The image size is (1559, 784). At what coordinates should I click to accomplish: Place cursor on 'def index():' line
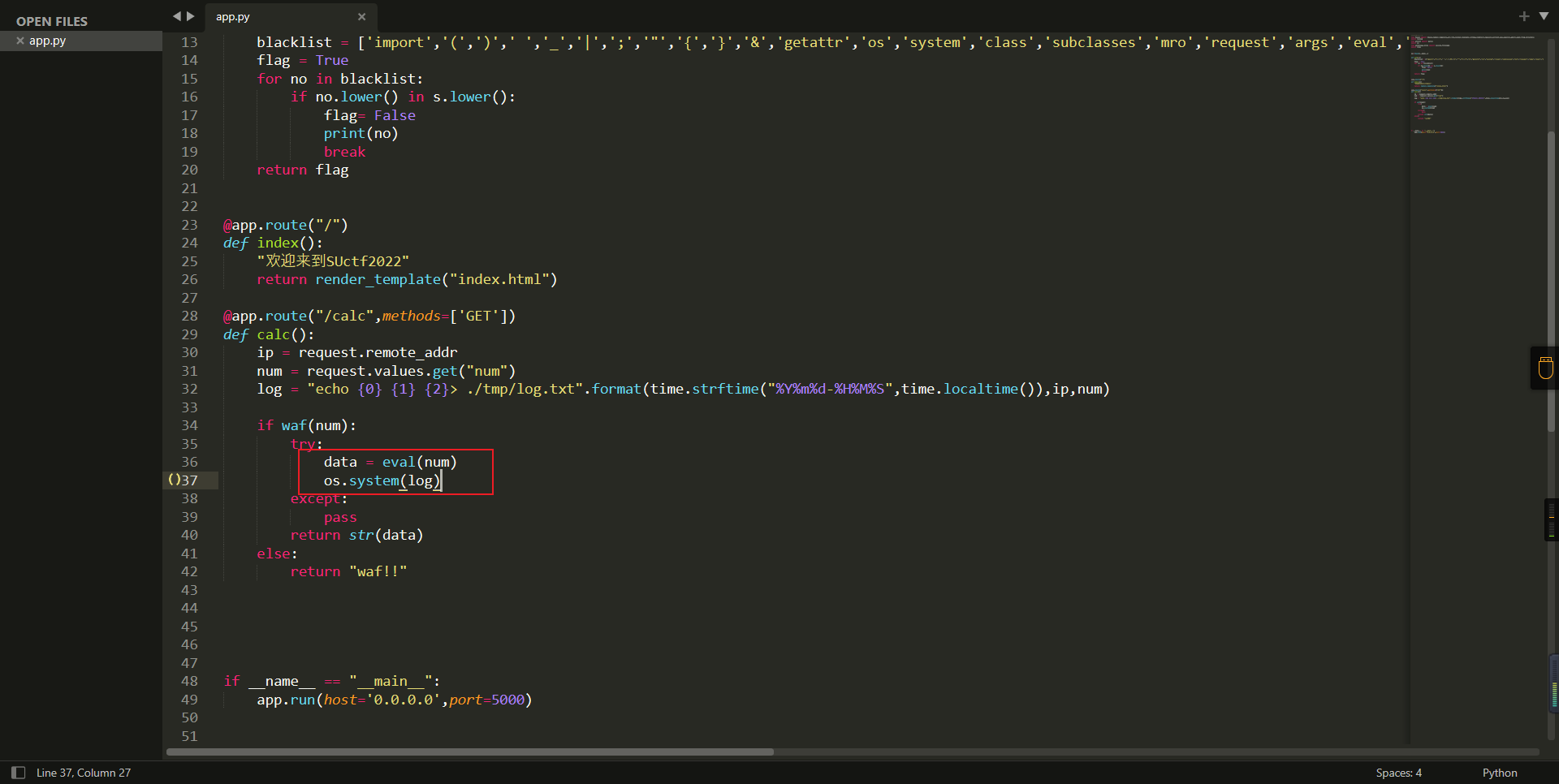273,243
